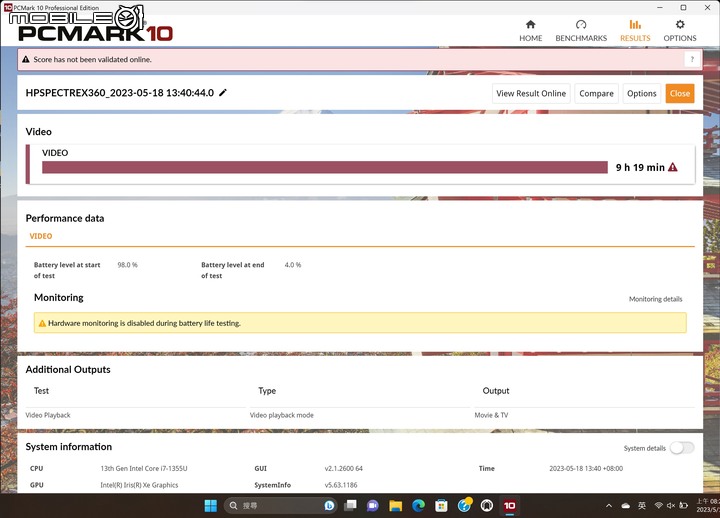Click the VIDEO battery life result bar
This screenshot has height=518, width=720.
point(325,167)
